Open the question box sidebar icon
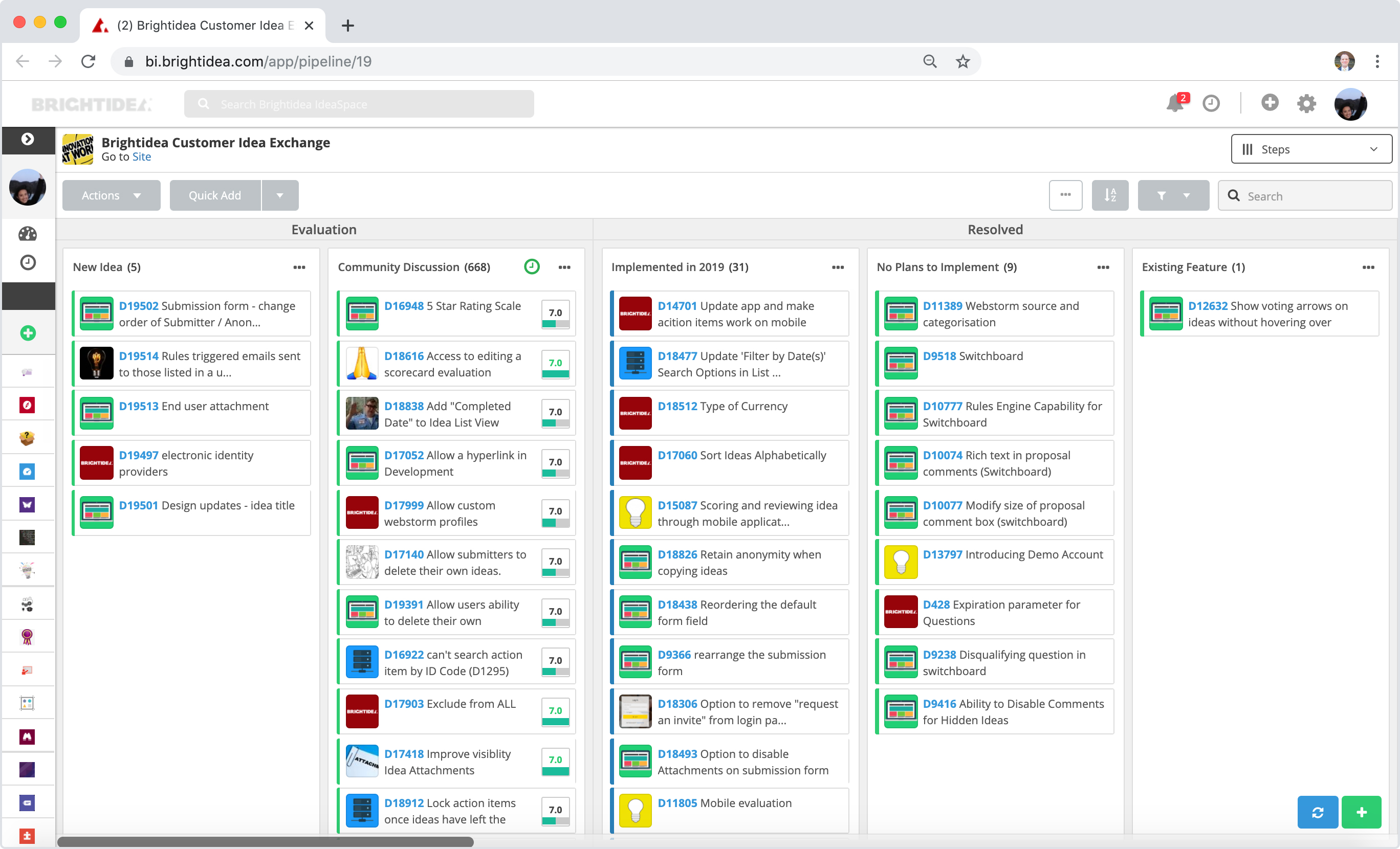Screen dimensions: 1400x849 click(x=27, y=438)
